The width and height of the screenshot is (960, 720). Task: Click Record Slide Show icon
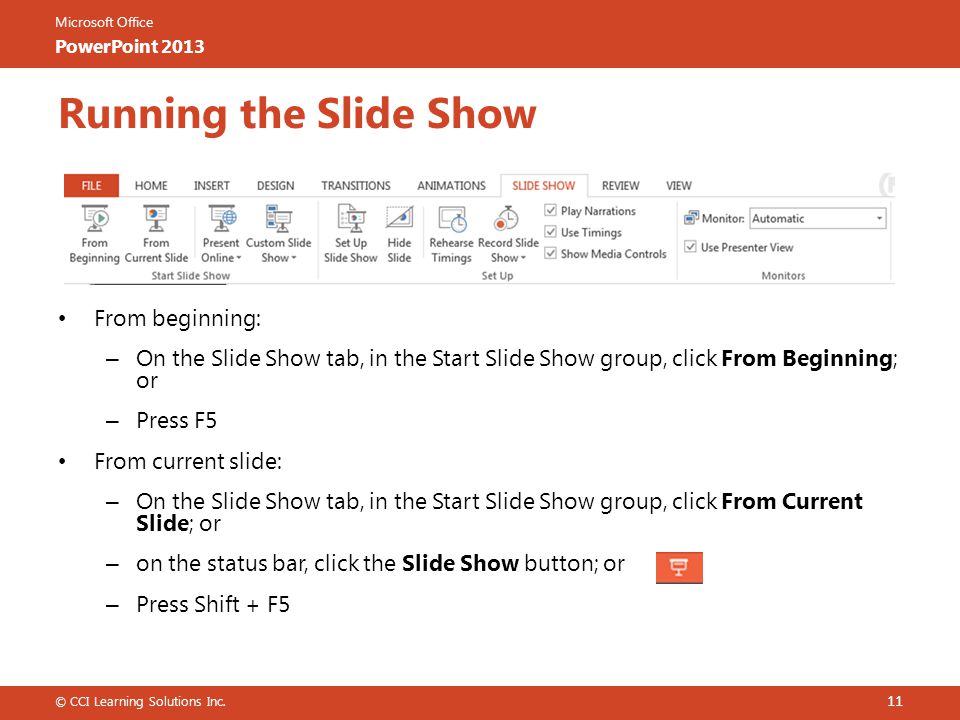tap(507, 219)
